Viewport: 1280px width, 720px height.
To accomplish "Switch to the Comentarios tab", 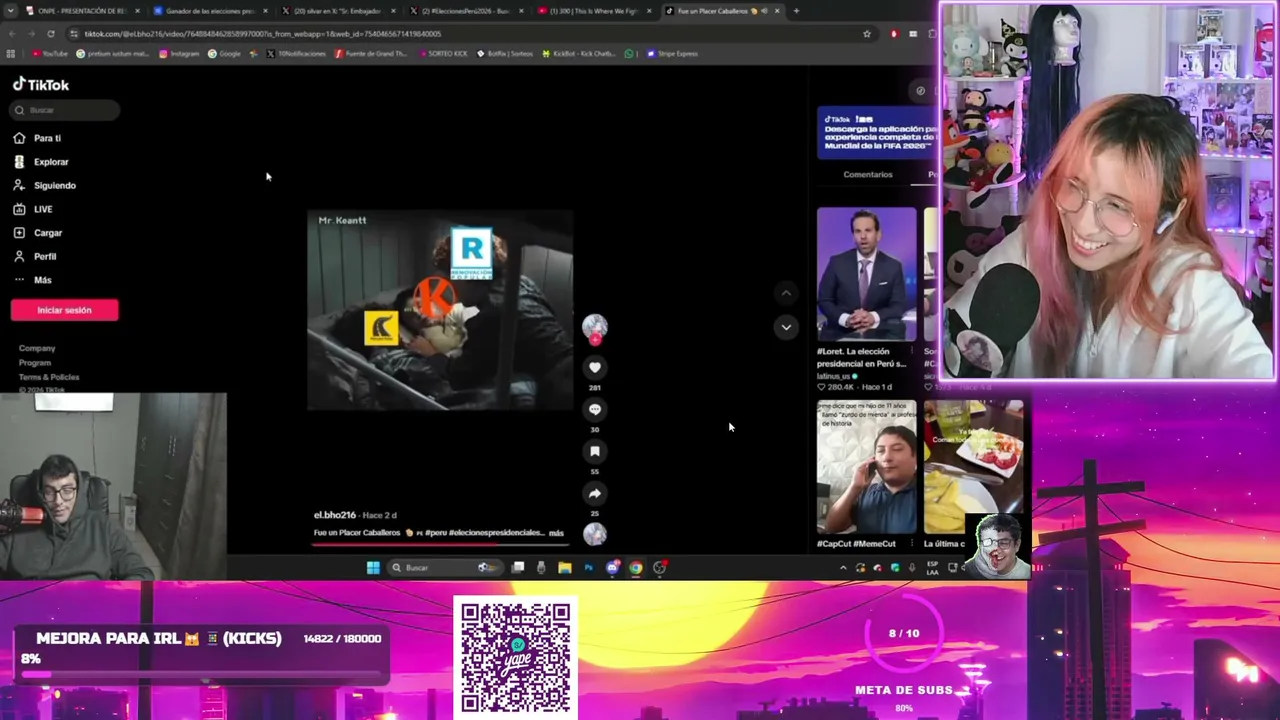I will pyautogui.click(x=867, y=175).
